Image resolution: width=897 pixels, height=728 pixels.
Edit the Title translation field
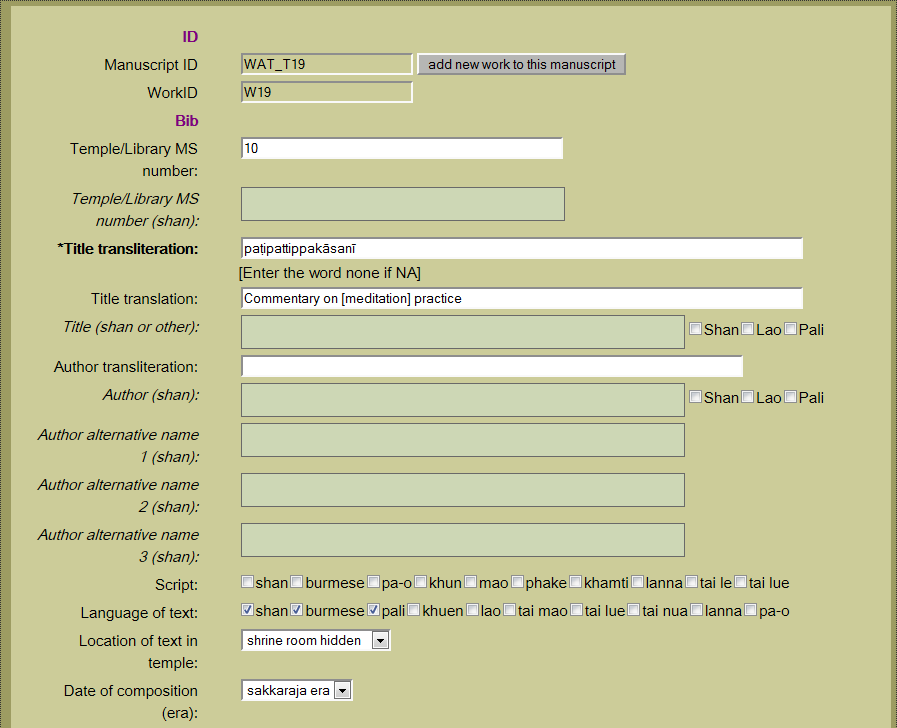pyautogui.click(x=522, y=299)
